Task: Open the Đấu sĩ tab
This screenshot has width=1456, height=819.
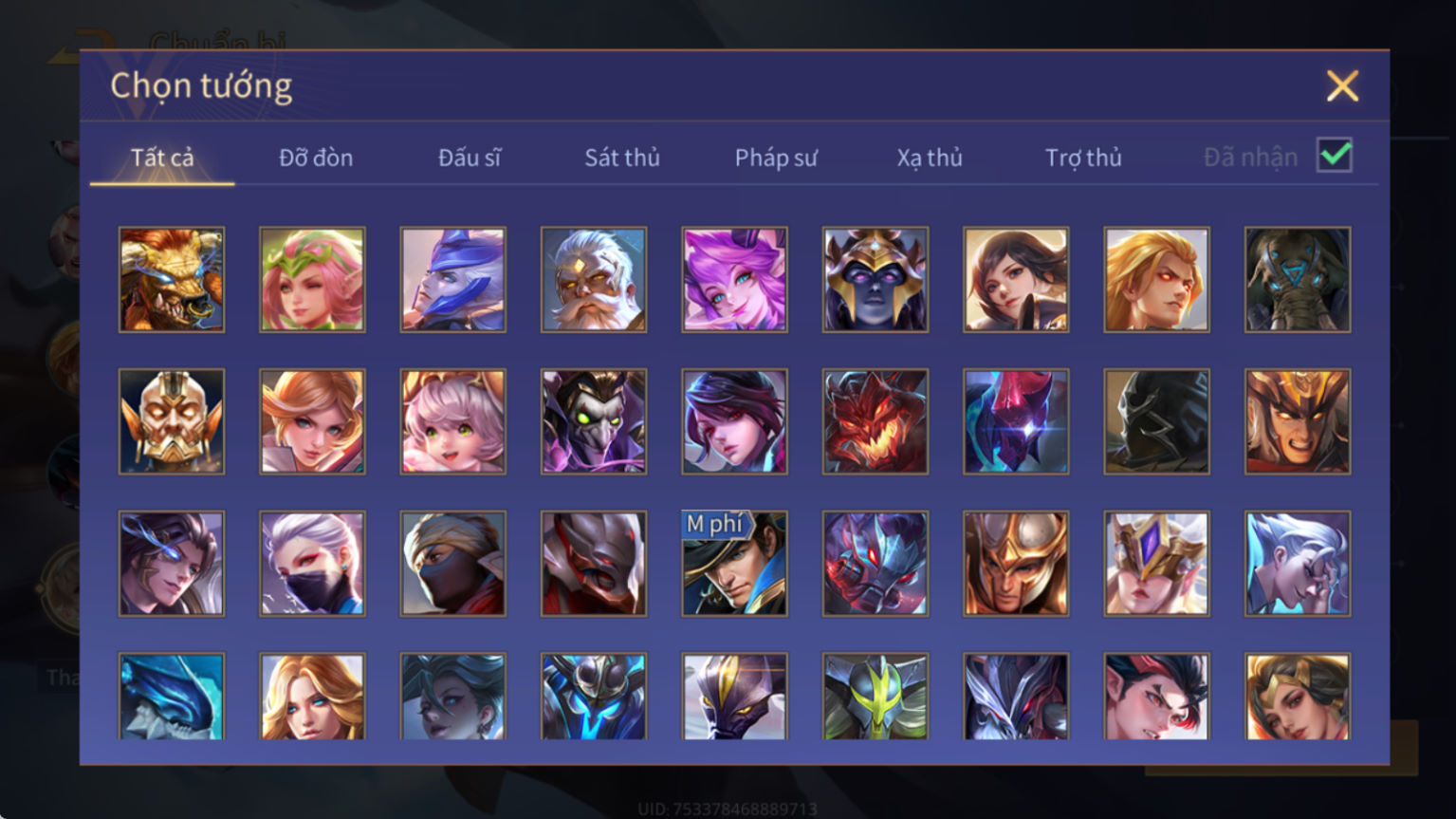Action: pyautogui.click(x=470, y=158)
